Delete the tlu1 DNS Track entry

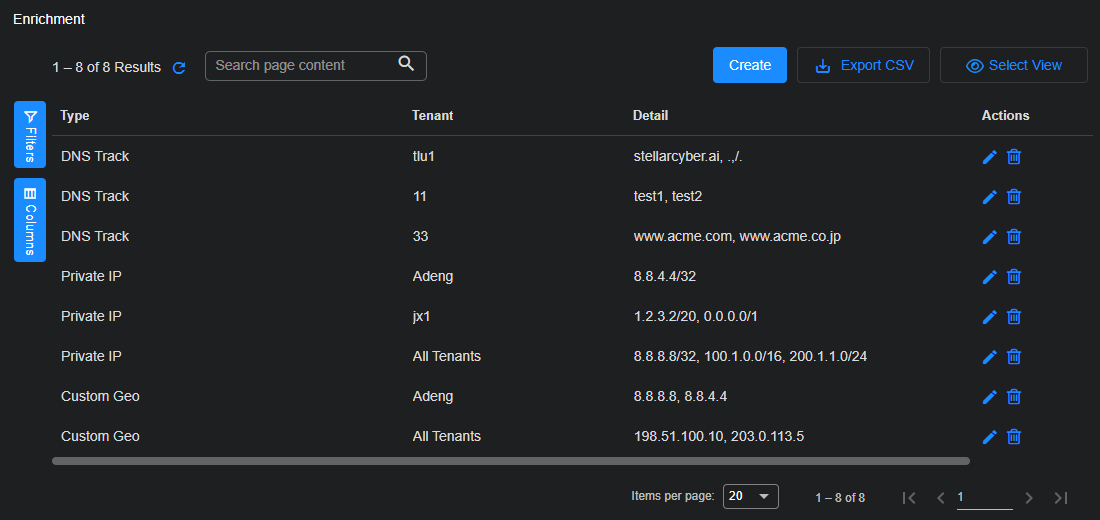(1014, 157)
